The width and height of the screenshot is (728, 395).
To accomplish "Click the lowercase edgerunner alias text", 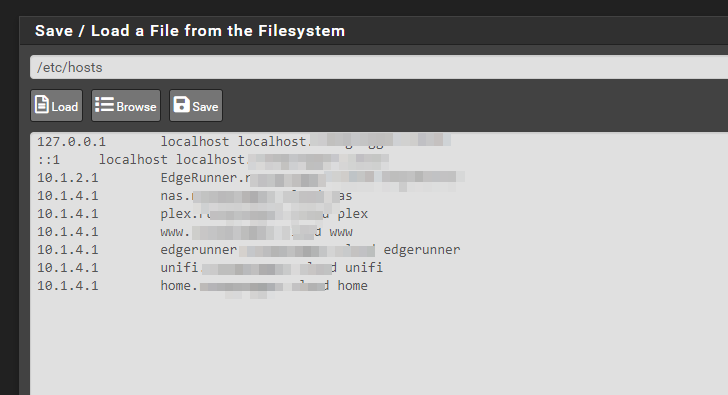I will (422, 250).
